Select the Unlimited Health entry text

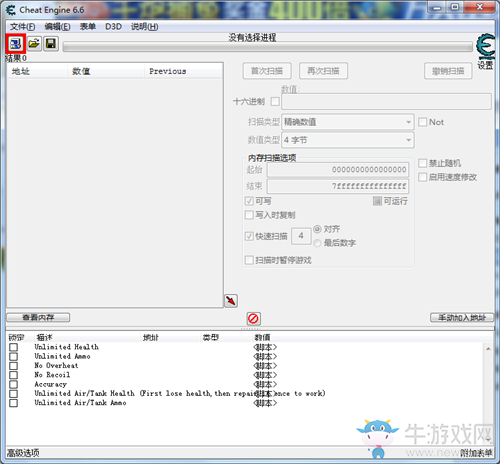tap(66, 347)
